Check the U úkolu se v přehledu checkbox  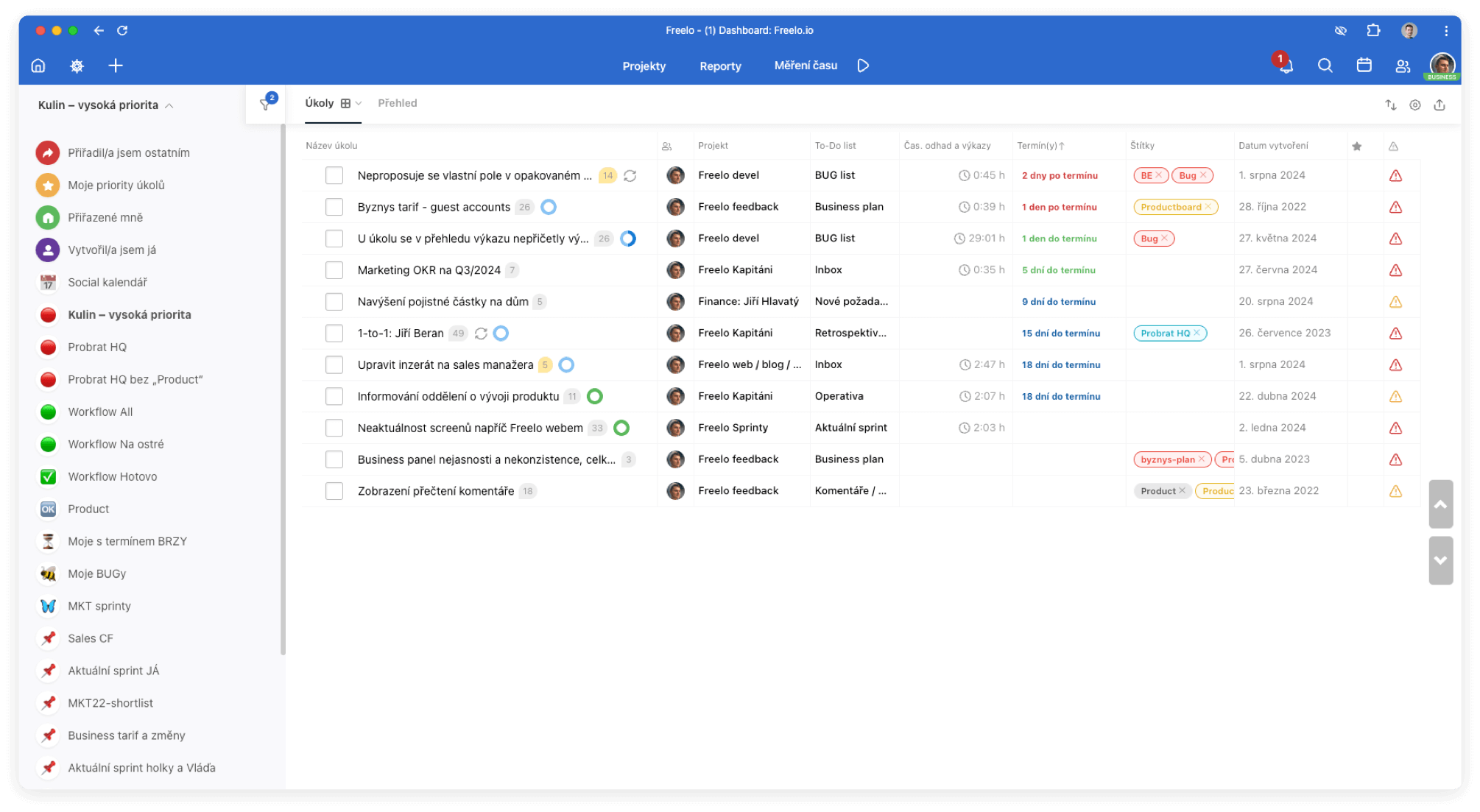[x=334, y=239]
